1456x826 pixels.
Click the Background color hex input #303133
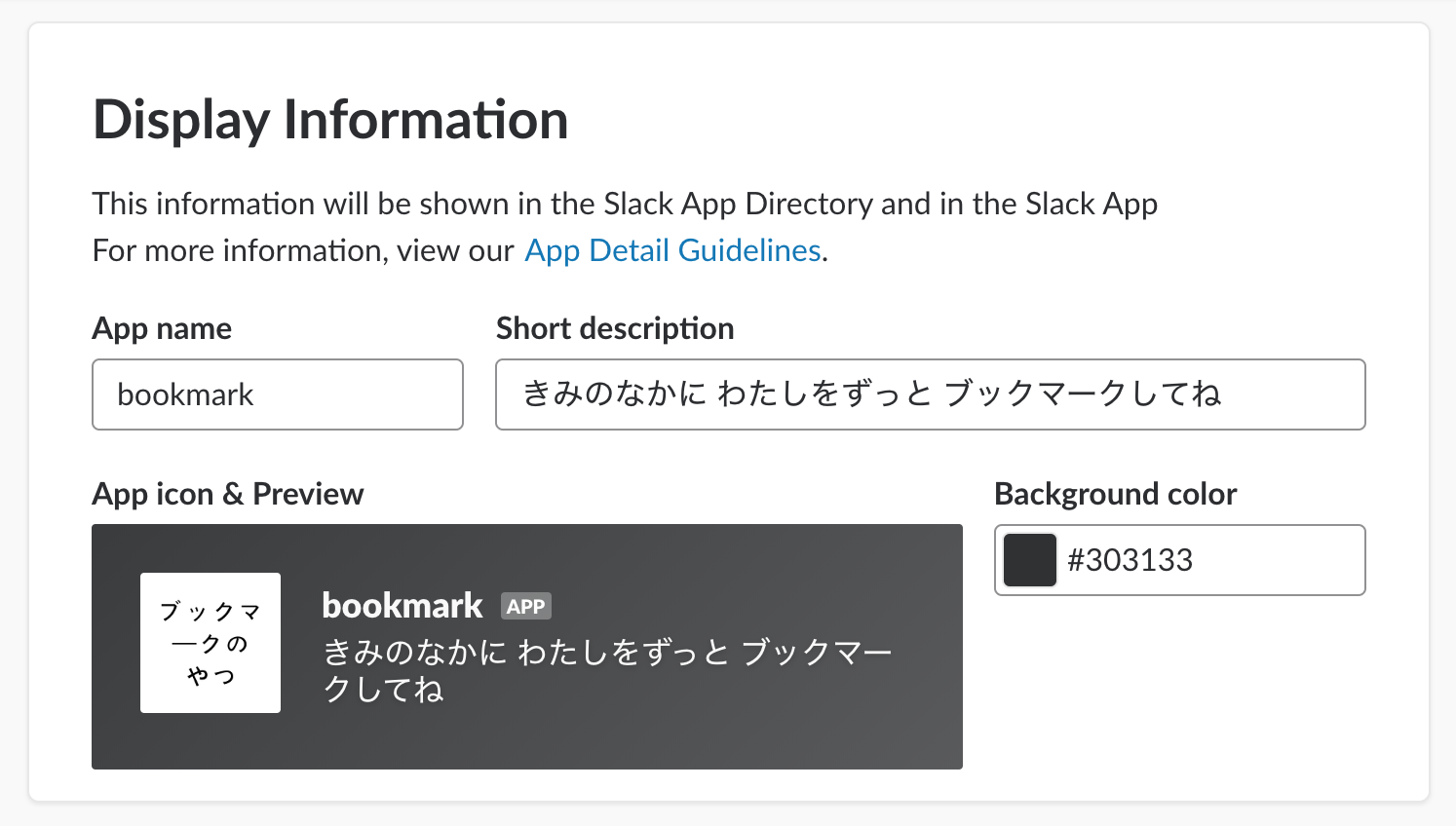pyautogui.click(x=1180, y=560)
